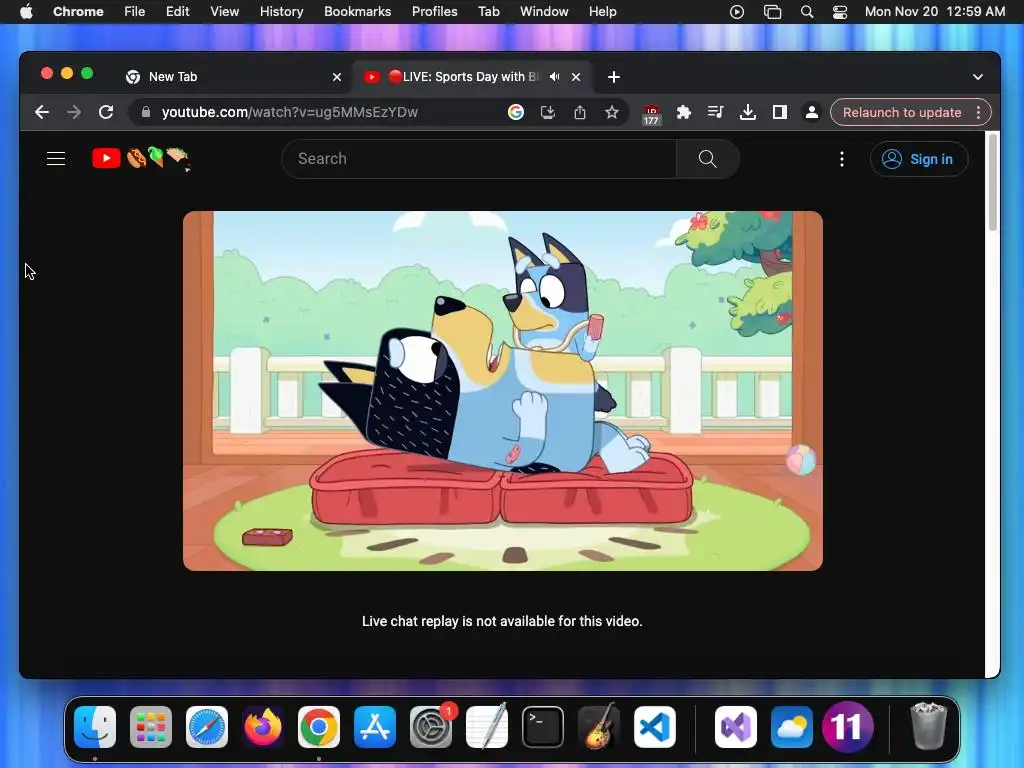Reload the page with the refresh icon
1024x768 pixels.
(106, 112)
